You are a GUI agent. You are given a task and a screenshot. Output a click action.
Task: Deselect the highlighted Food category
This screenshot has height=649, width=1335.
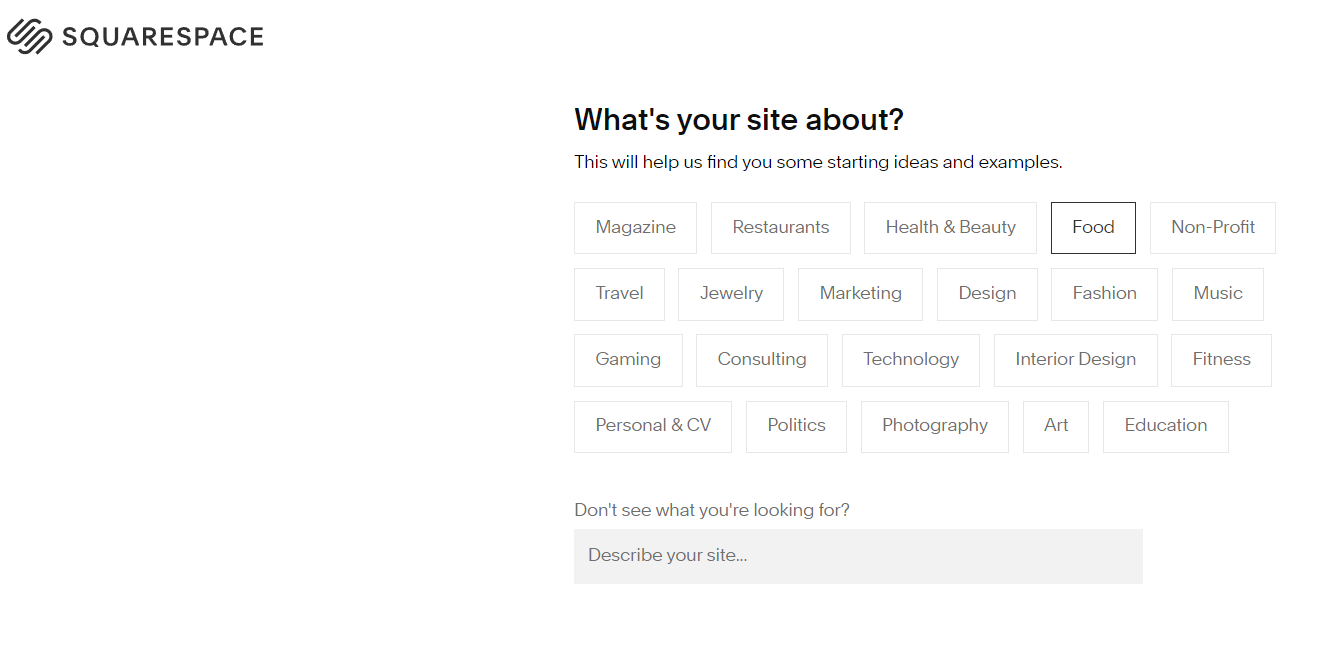coord(1092,228)
